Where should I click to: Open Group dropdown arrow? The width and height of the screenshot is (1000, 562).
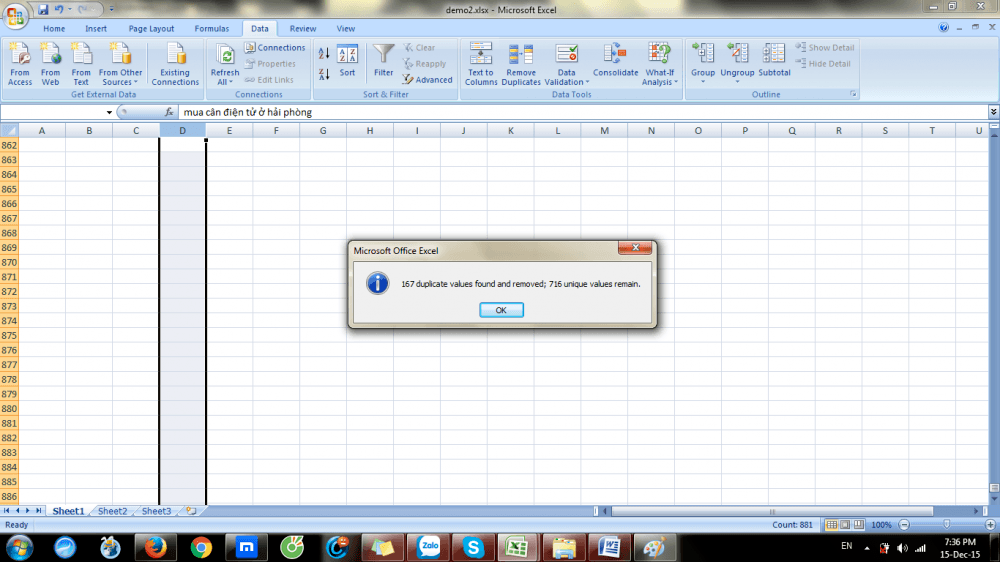pyautogui.click(x=703, y=82)
